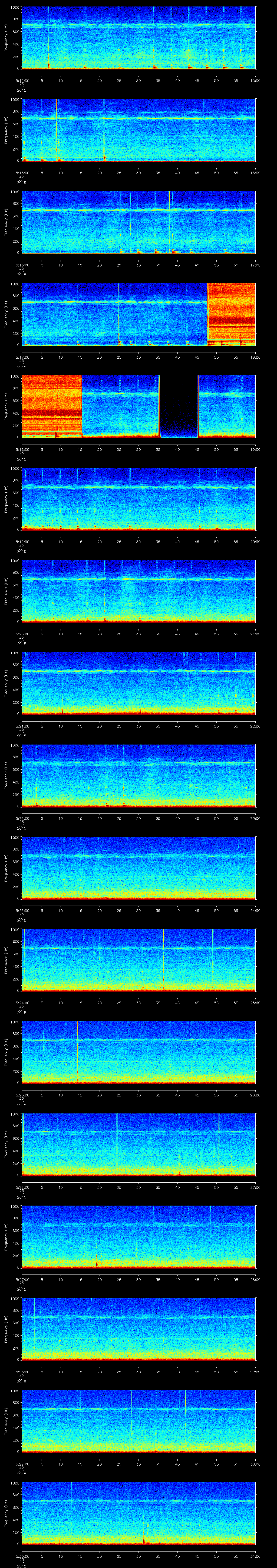Open the spectrogram plot starting at 5:14:00
Viewport: 277px width, 1568px height.
point(138,38)
